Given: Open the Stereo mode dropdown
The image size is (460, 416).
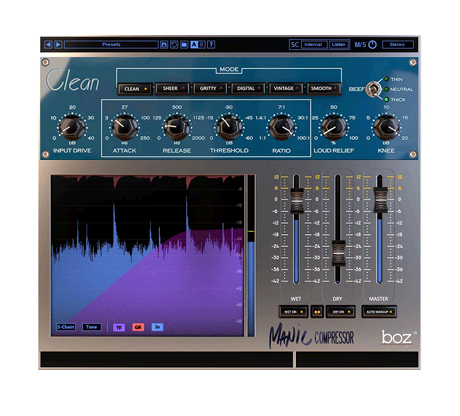Looking at the screenshot, I should click(398, 44).
